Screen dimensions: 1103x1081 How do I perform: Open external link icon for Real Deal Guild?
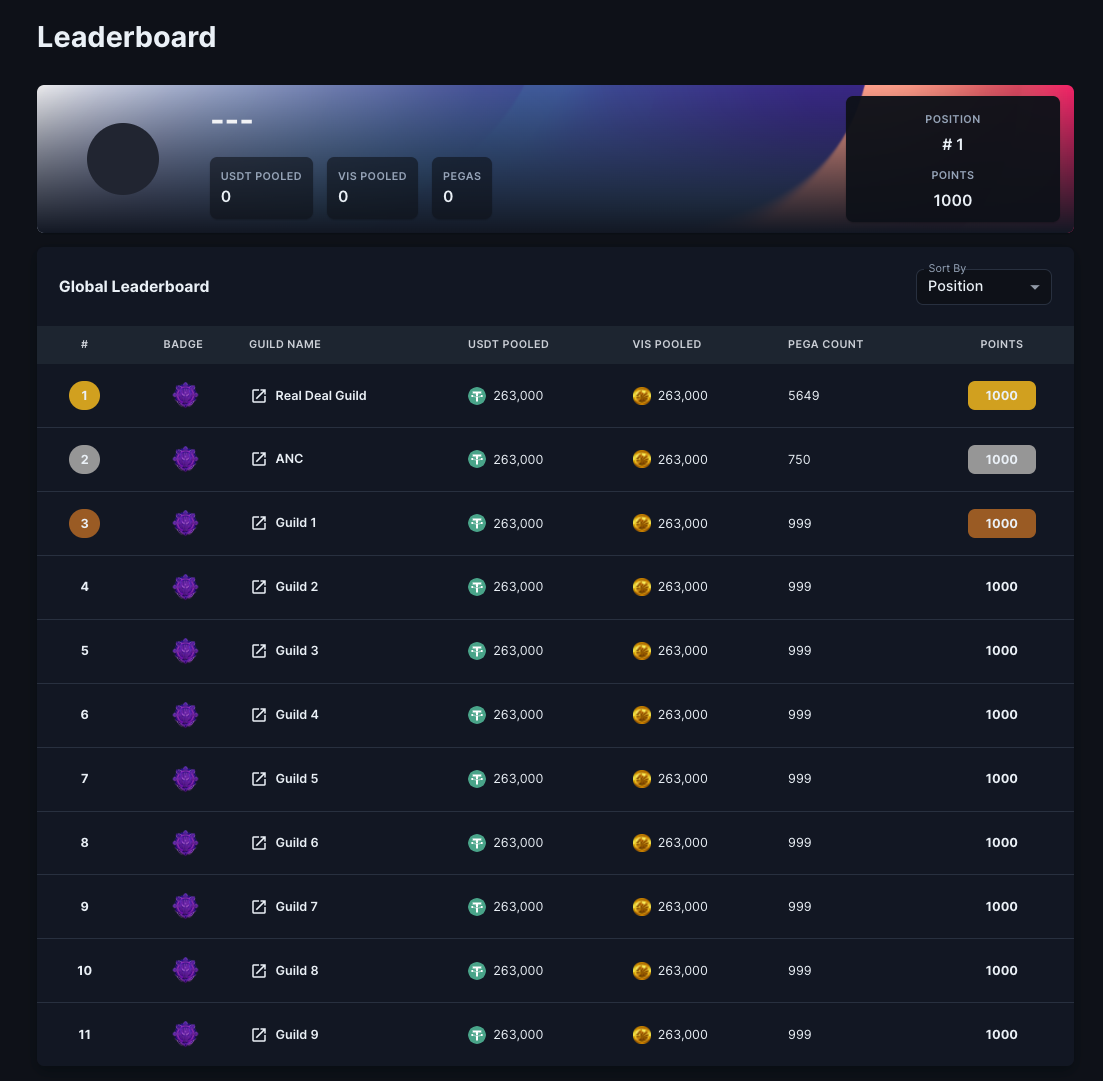click(259, 396)
